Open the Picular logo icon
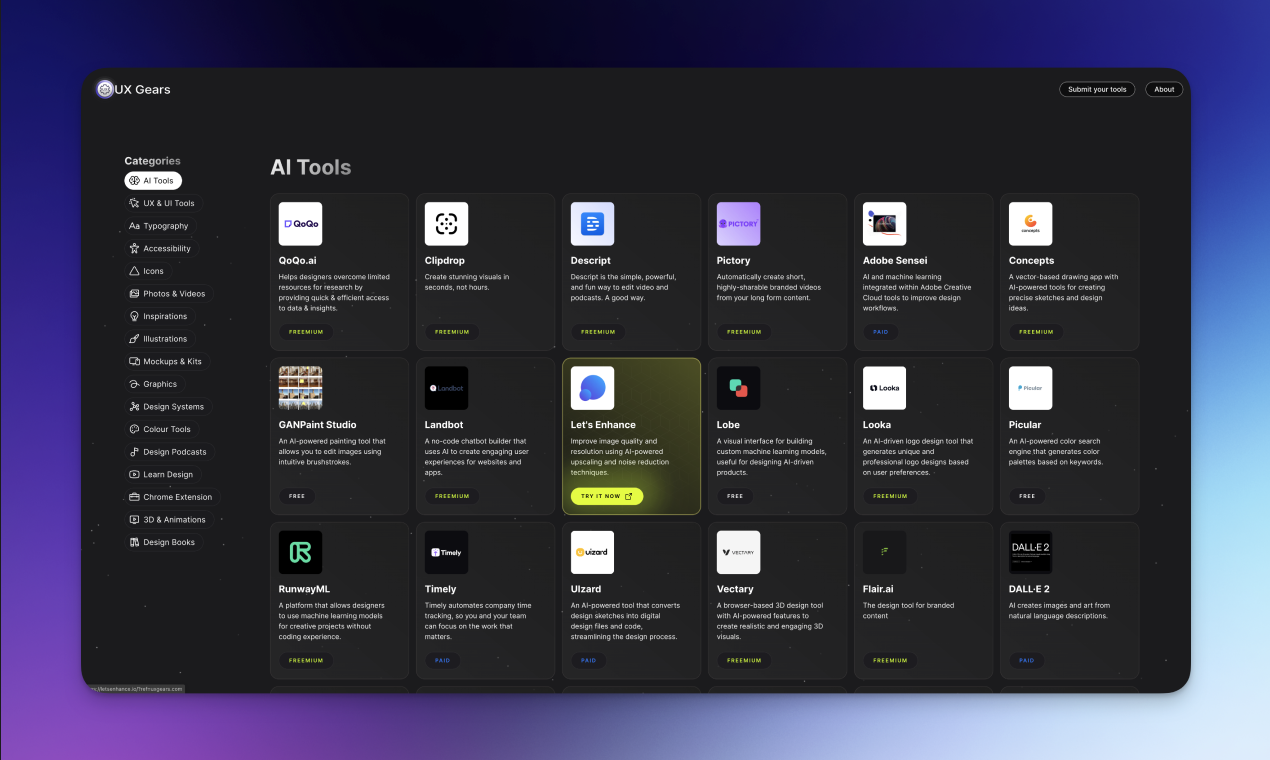The image size is (1270, 760). (1030, 388)
